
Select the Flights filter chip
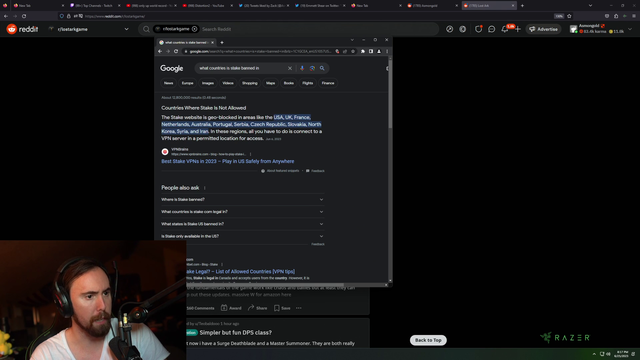tap(308, 83)
